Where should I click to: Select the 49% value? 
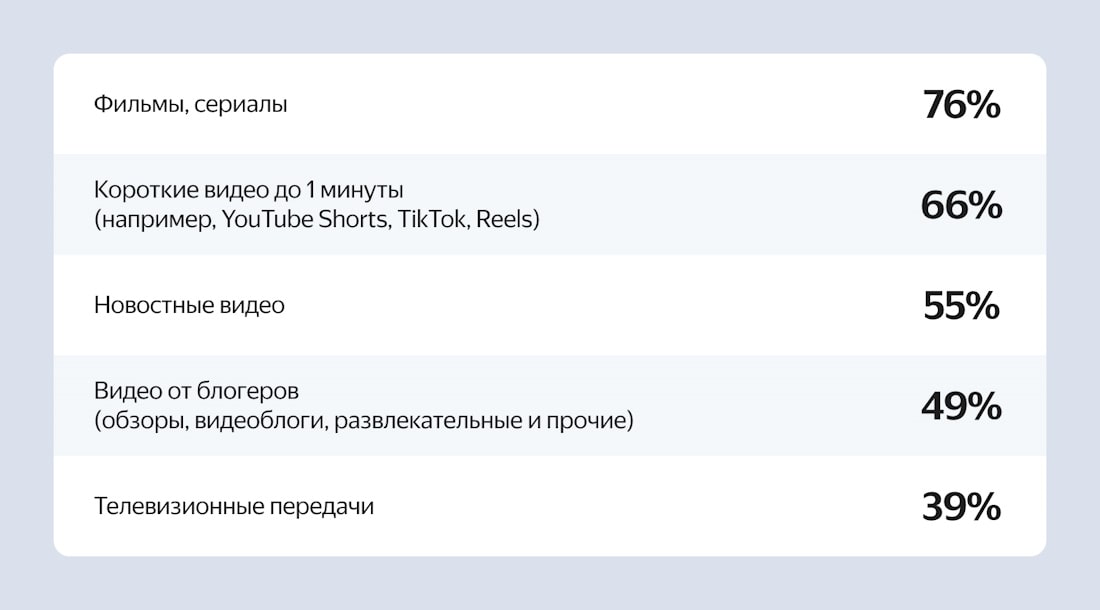click(x=961, y=406)
